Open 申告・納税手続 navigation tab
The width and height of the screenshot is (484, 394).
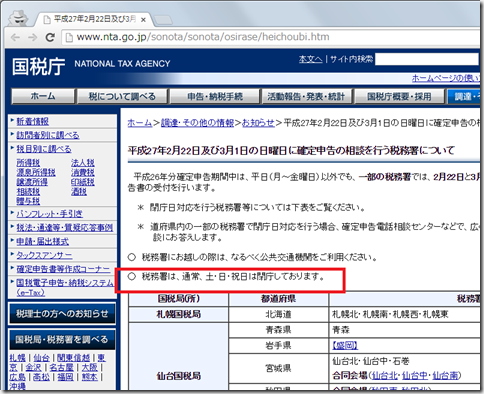pyautogui.click(x=215, y=96)
